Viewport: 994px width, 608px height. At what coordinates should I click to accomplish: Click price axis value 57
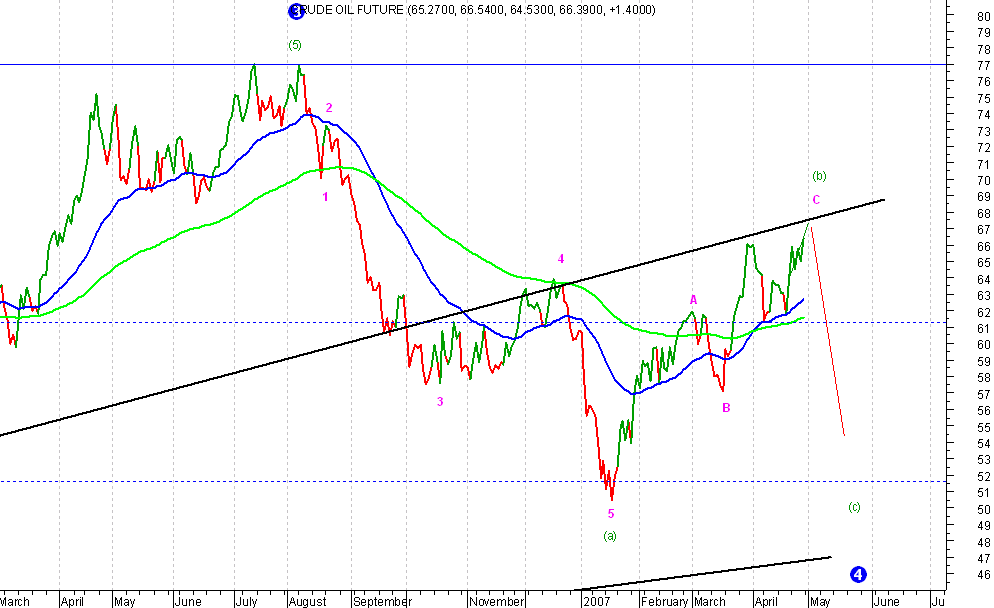click(x=984, y=394)
